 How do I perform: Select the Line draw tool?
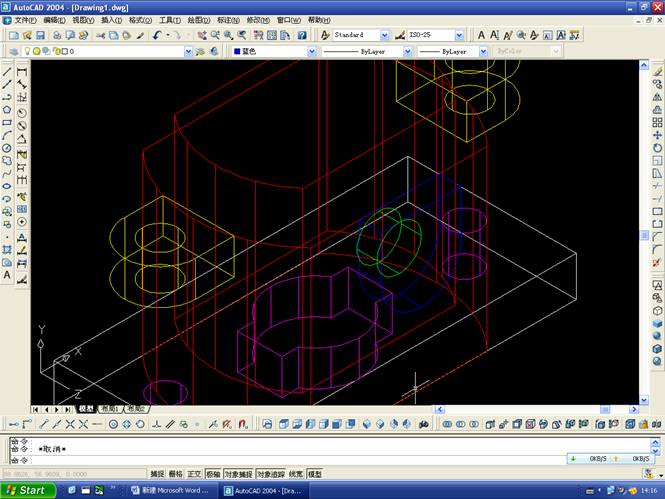7,71
